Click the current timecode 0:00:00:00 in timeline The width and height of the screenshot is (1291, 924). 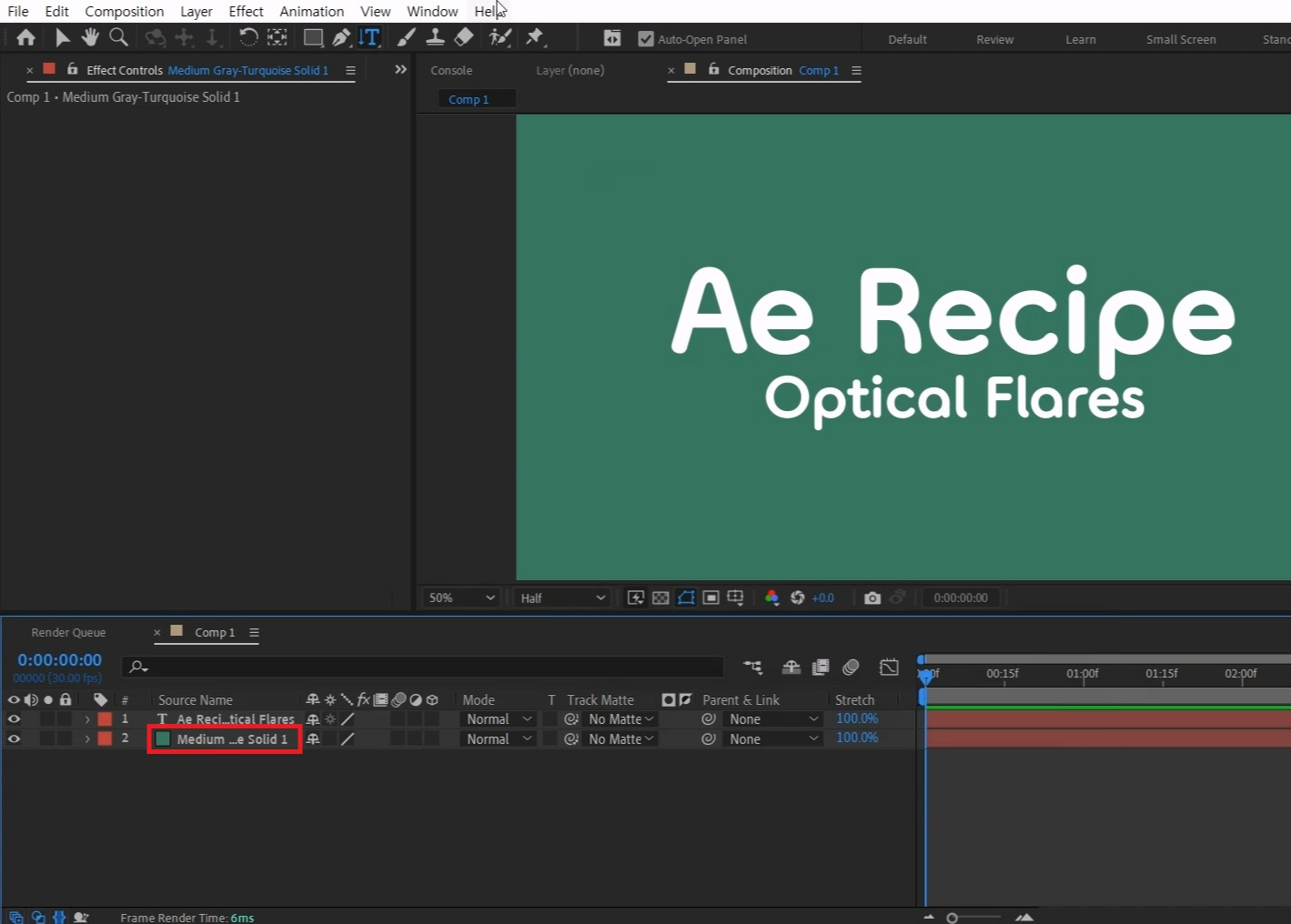[60, 660]
